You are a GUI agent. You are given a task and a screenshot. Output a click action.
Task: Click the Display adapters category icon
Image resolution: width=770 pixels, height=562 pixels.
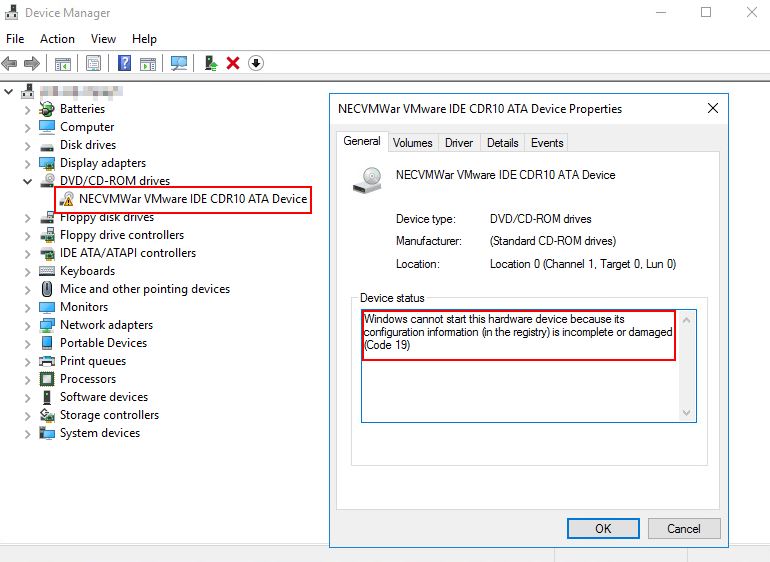[47, 163]
